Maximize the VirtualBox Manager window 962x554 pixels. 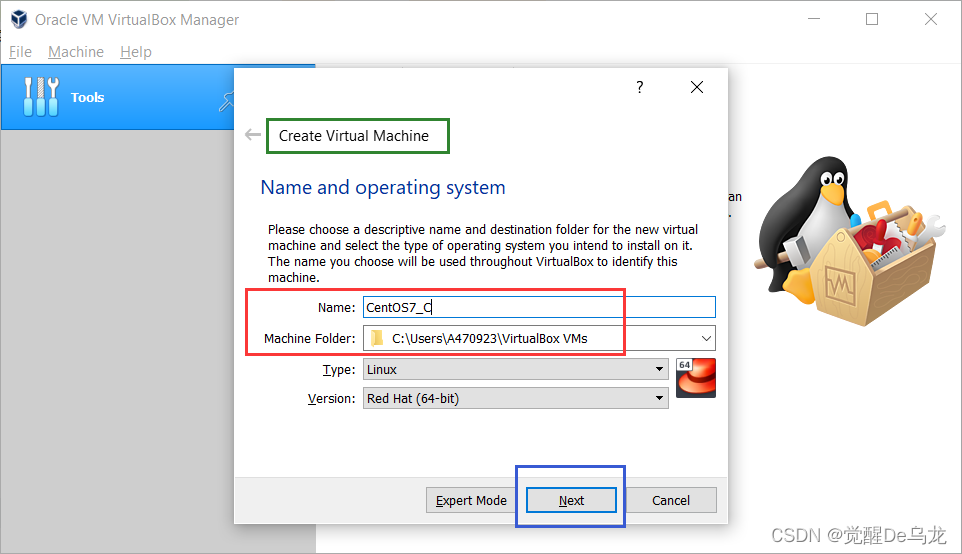[x=872, y=19]
